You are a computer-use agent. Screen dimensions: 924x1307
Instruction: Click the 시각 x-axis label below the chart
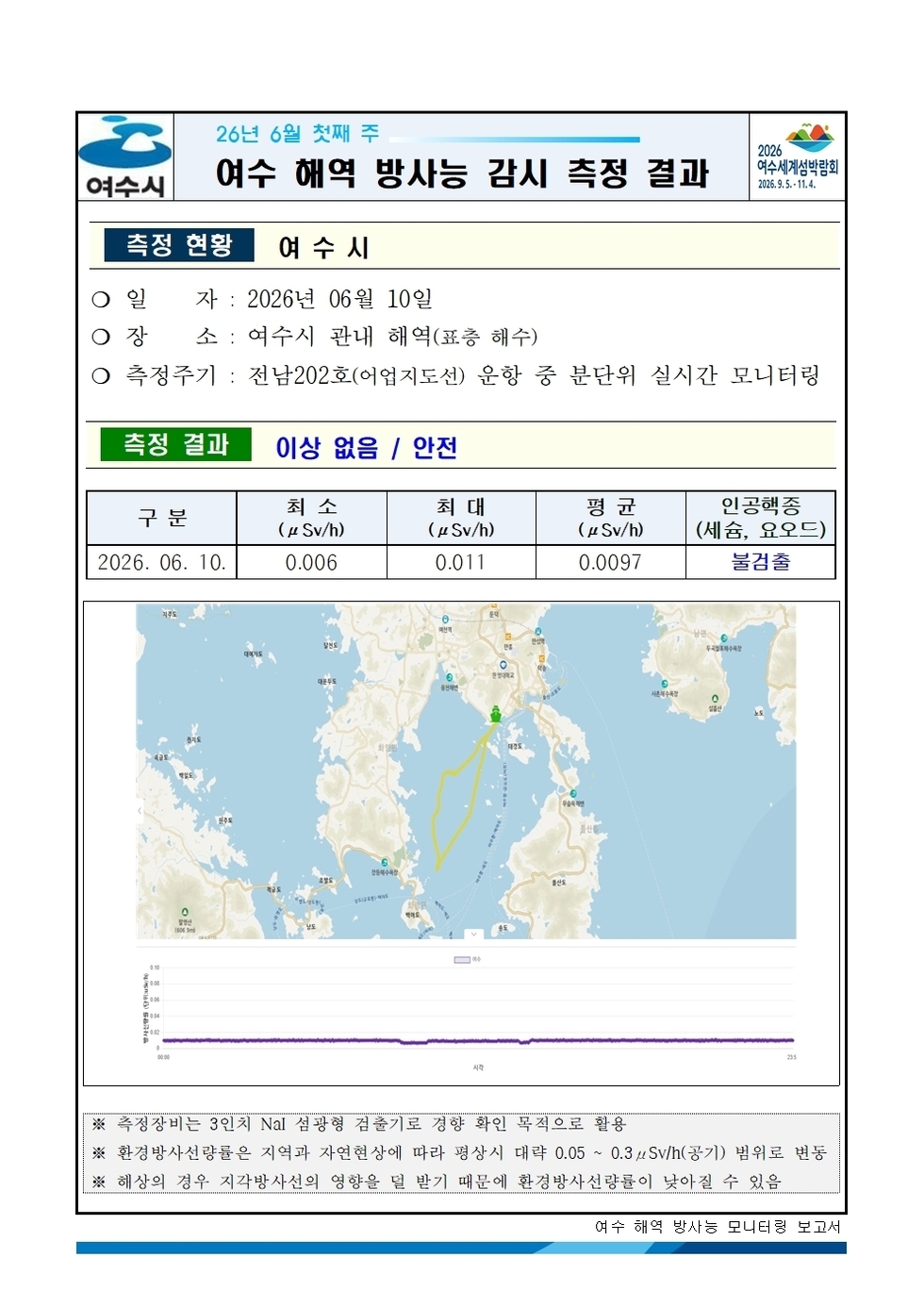[478, 1067]
